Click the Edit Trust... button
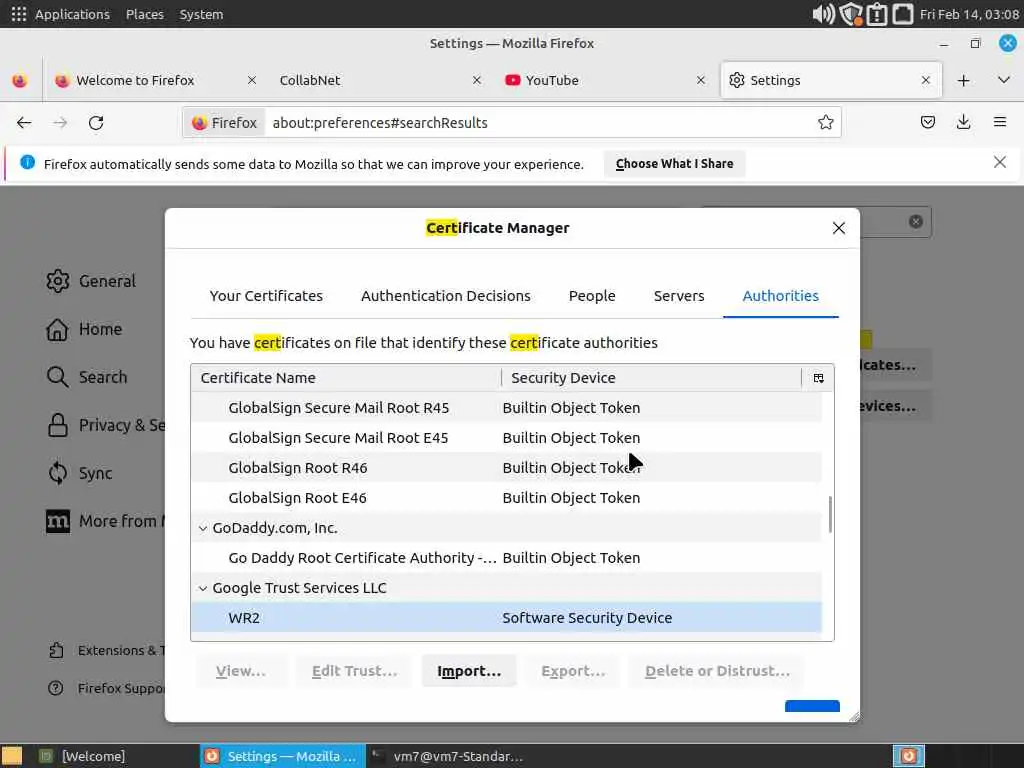The width and height of the screenshot is (1024, 768). 354,671
